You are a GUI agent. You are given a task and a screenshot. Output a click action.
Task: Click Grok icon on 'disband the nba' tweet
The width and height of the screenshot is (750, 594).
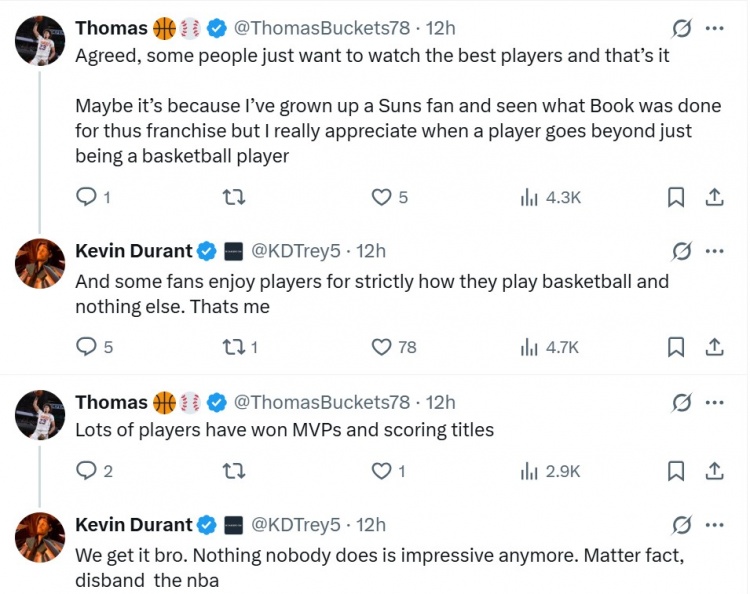pyautogui.click(x=681, y=524)
